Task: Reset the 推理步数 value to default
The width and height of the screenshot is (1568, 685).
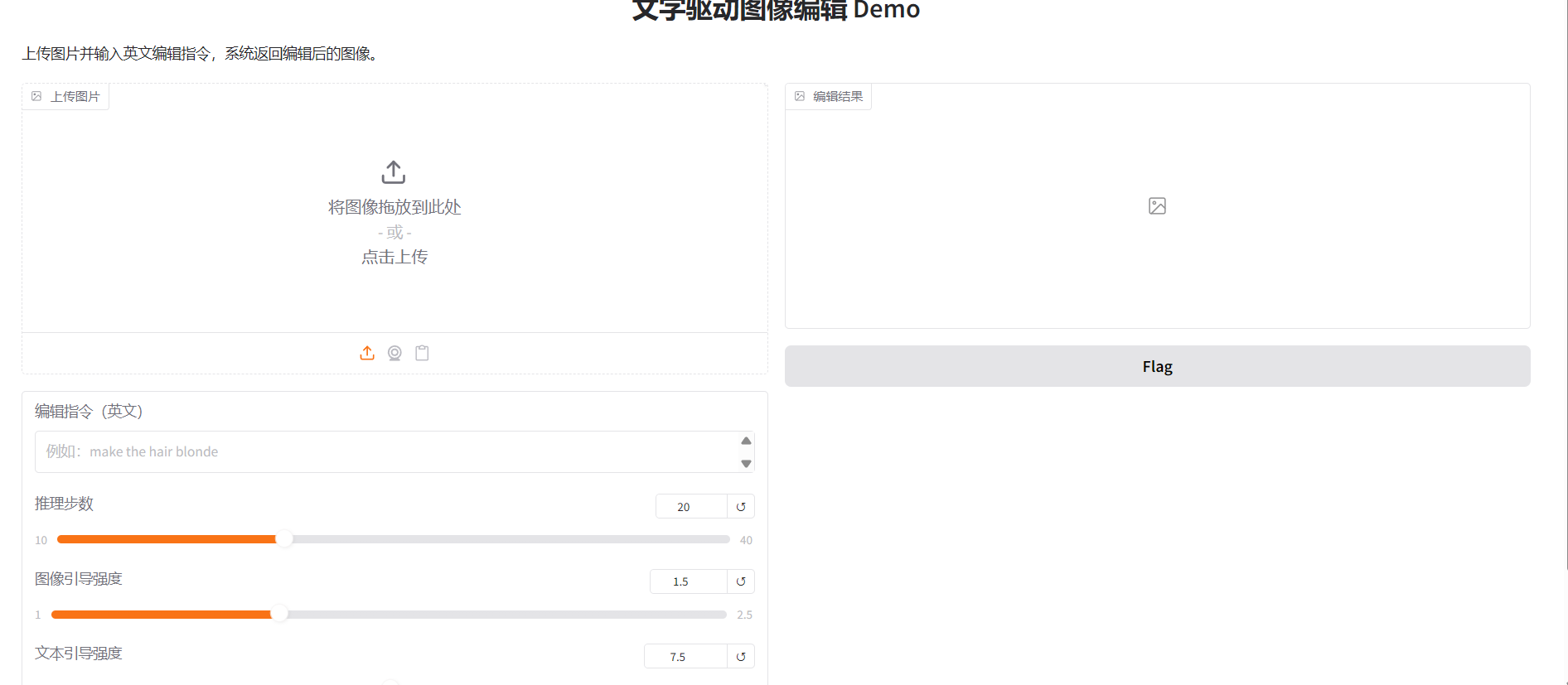Action: [741, 507]
